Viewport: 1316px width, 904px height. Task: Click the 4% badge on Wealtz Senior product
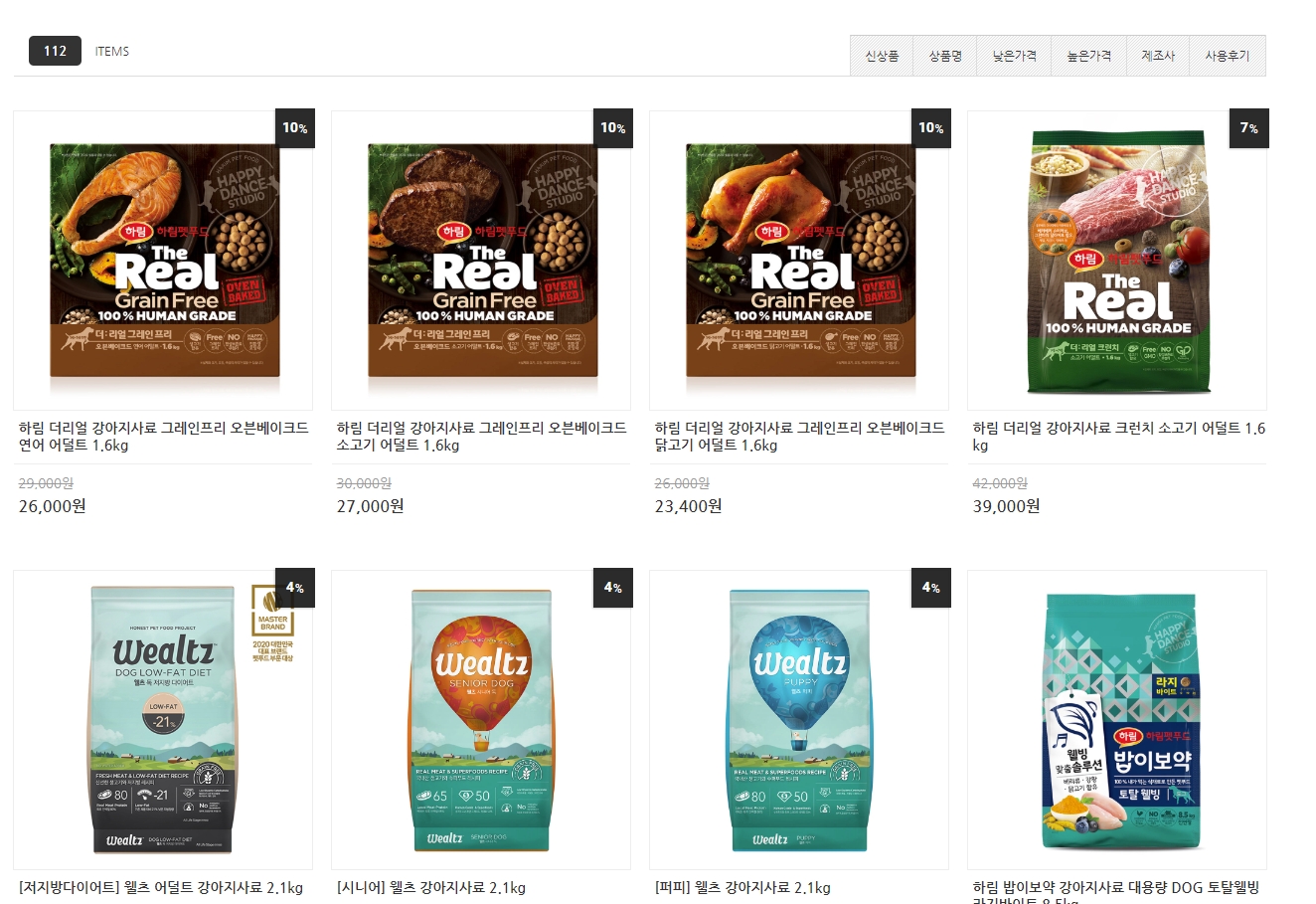[x=613, y=588]
